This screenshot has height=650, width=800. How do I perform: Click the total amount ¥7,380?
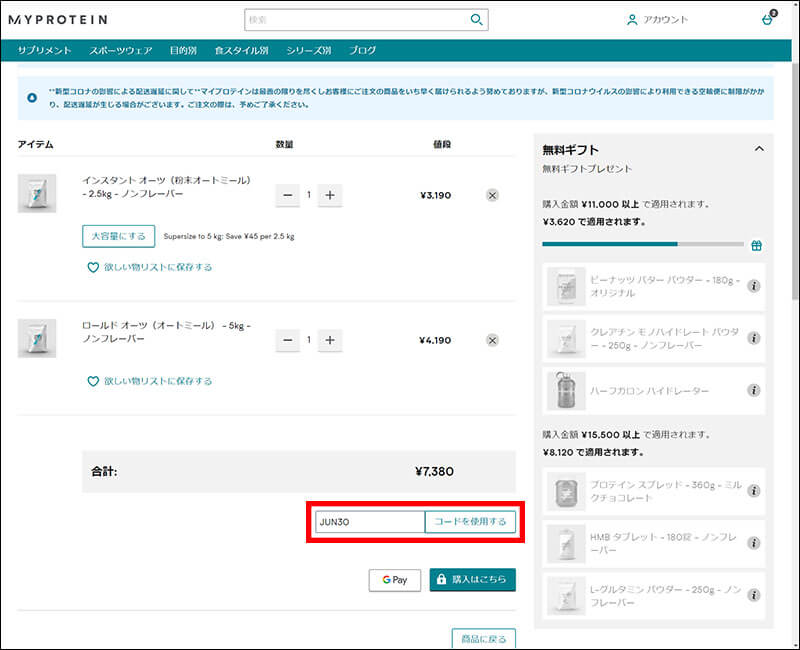[434, 471]
